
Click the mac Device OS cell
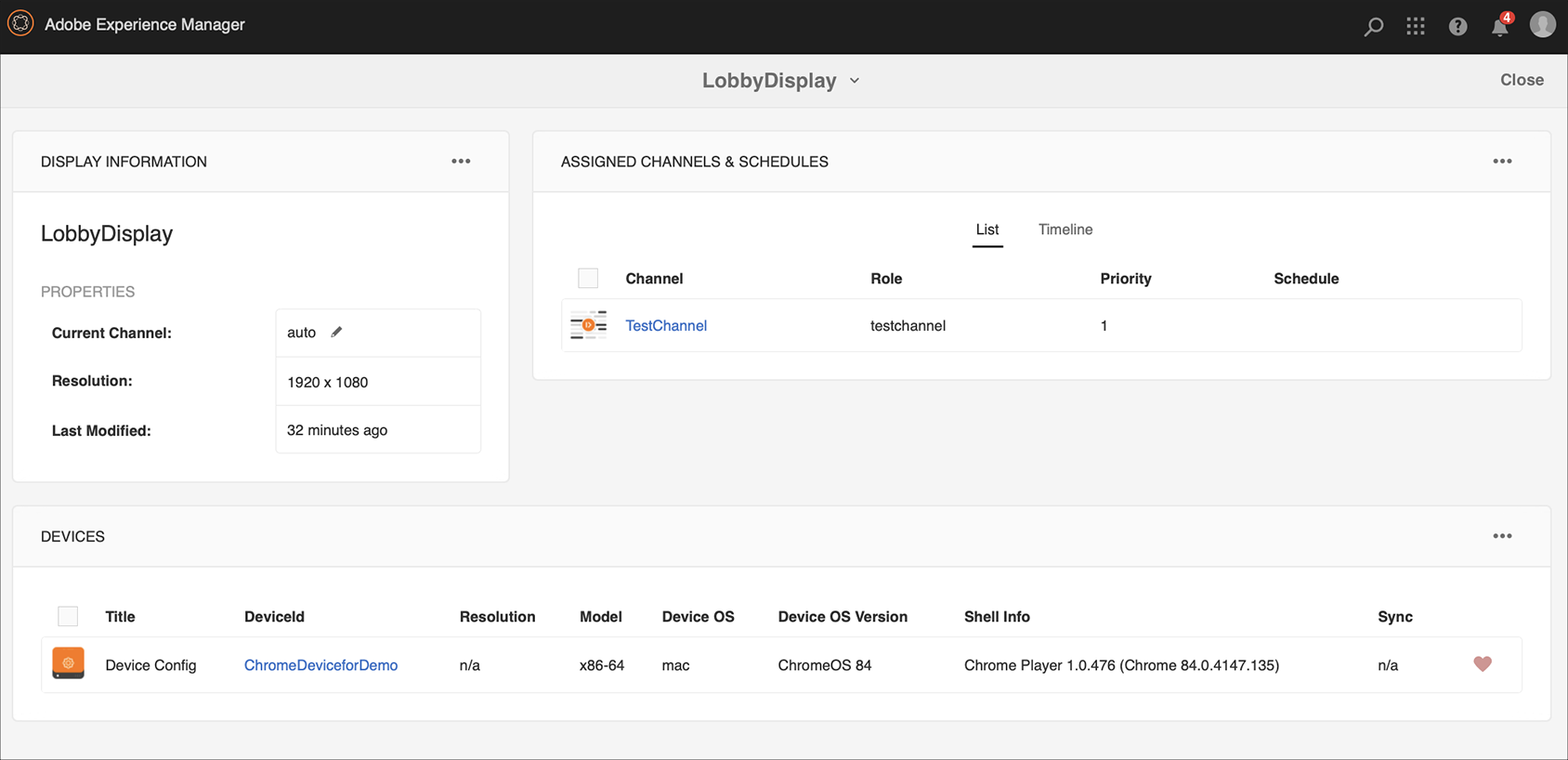[x=675, y=665]
